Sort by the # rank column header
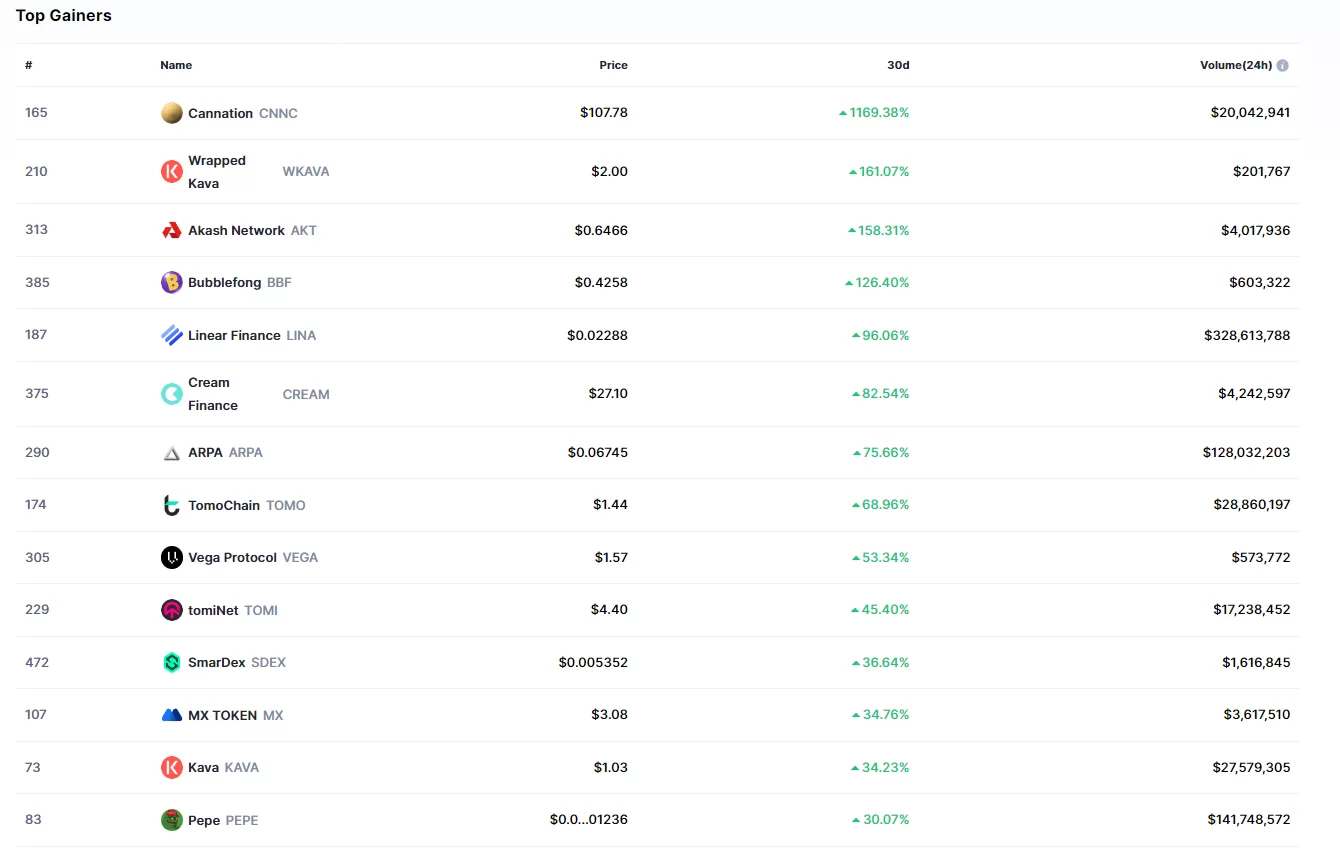Screen dimensions: 1340x855 29,65
